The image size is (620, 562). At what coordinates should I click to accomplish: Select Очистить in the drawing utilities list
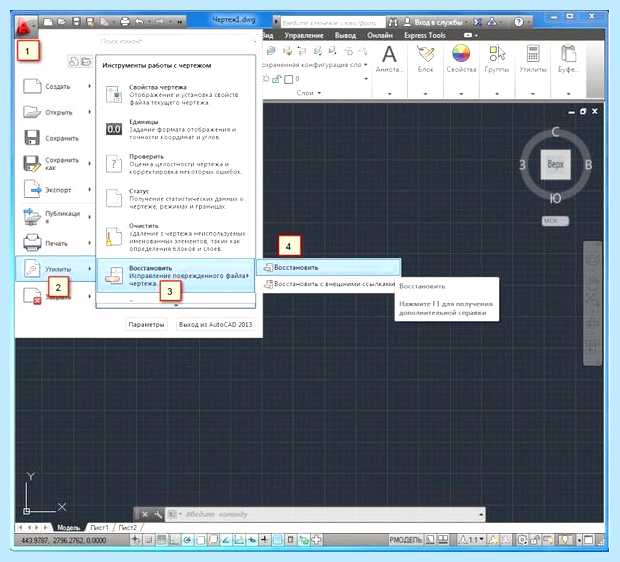[x=176, y=237]
